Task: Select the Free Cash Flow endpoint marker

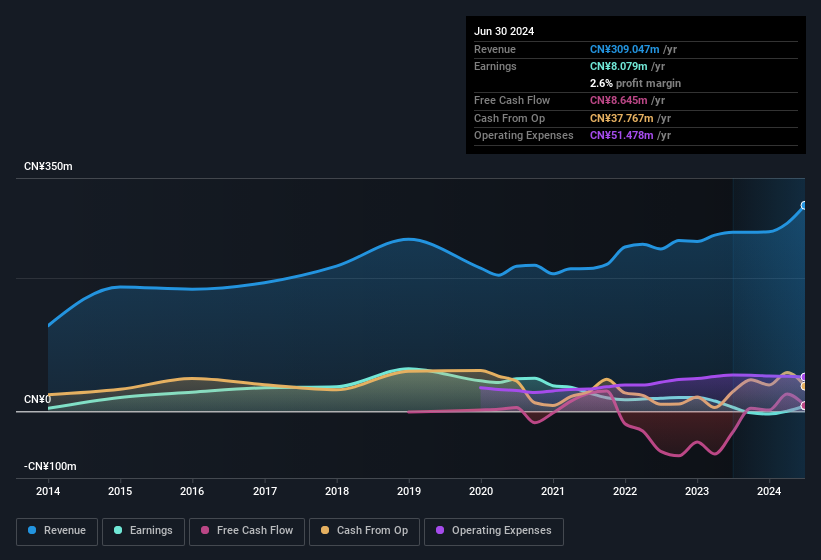Action: point(804,406)
